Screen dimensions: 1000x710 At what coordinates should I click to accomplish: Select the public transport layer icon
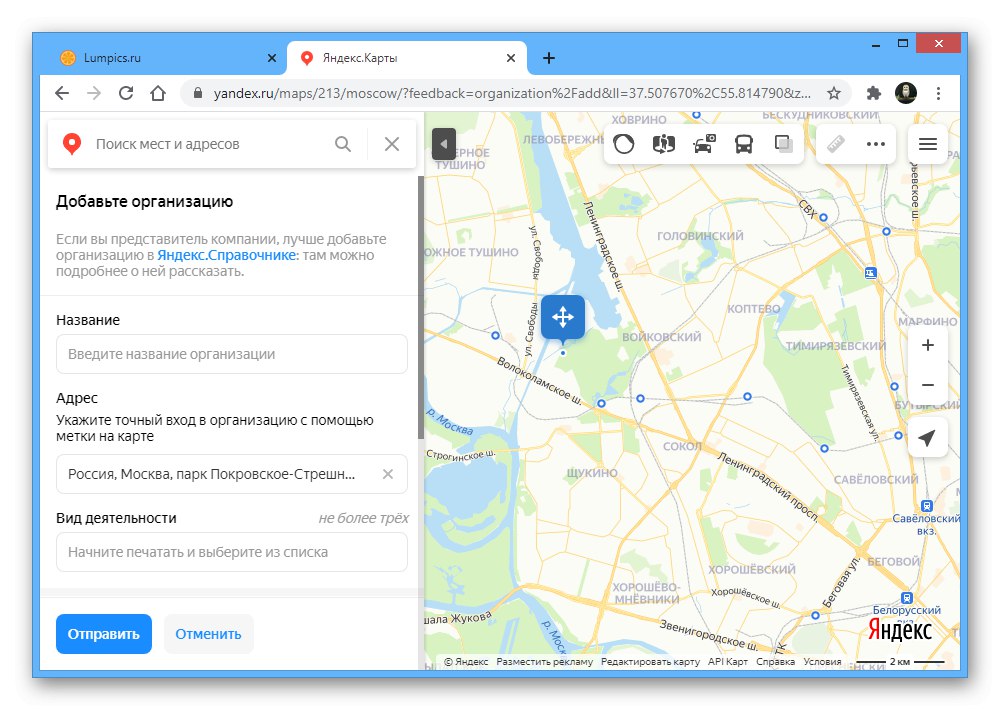743,143
